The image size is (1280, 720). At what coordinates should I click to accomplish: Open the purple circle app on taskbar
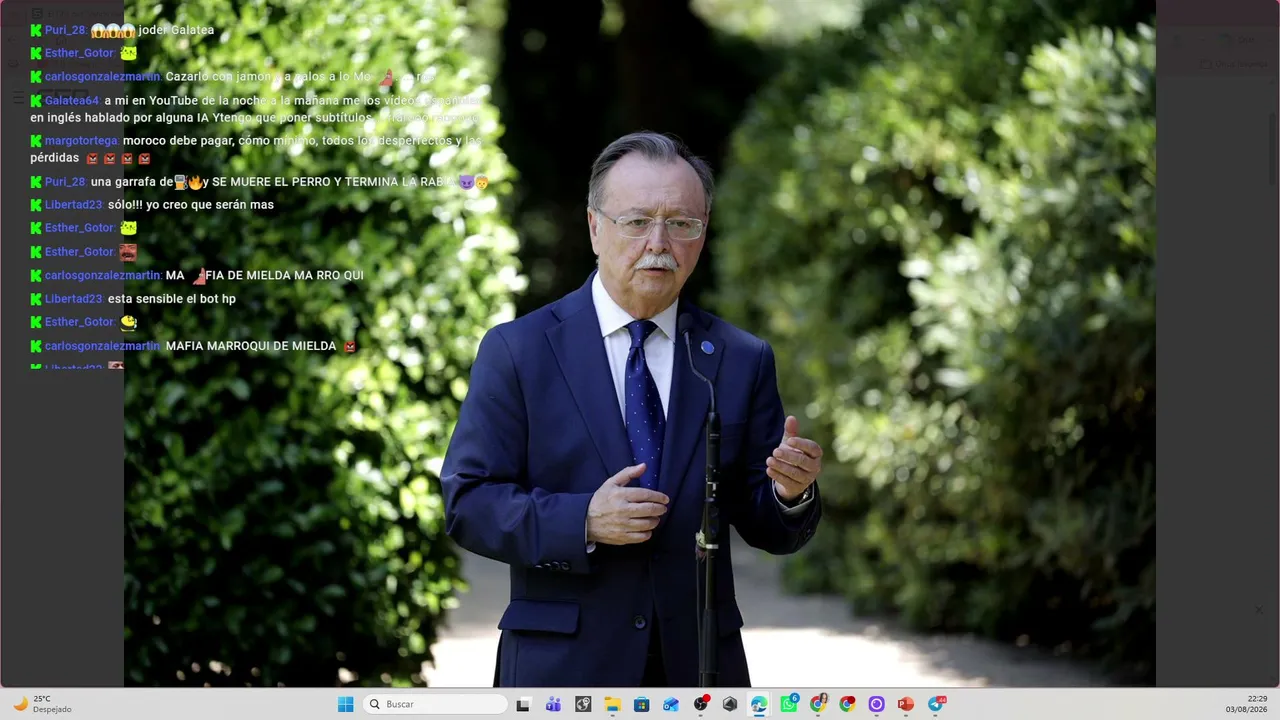click(x=877, y=704)
